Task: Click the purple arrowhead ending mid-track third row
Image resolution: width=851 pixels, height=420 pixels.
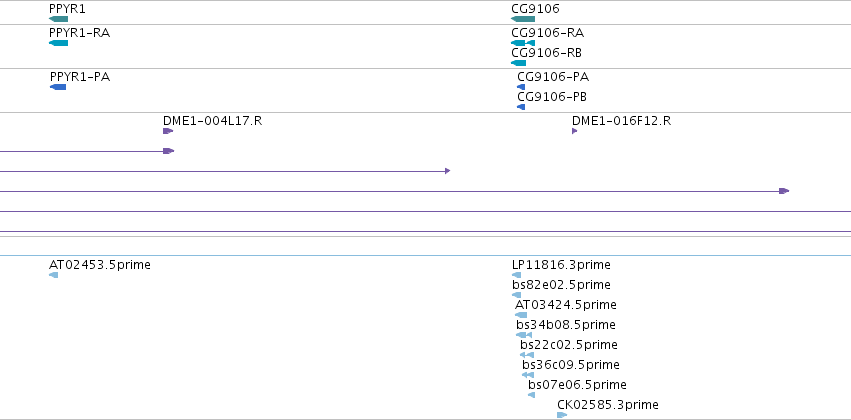Action: point(448,171)
